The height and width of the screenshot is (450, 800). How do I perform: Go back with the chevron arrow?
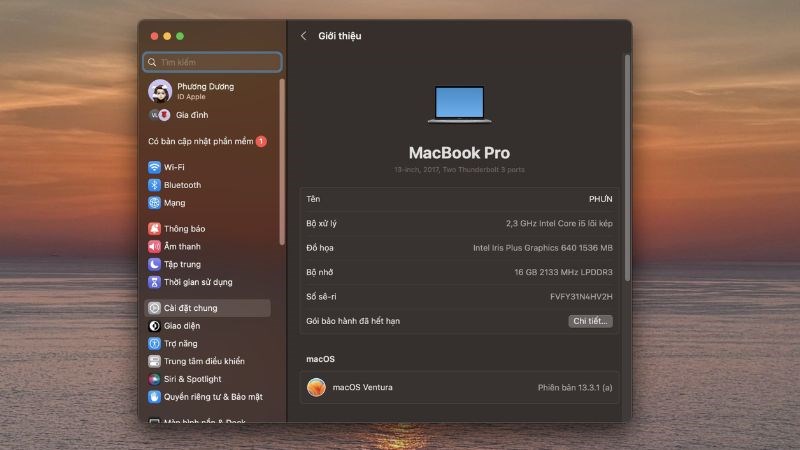click(304, 36)
